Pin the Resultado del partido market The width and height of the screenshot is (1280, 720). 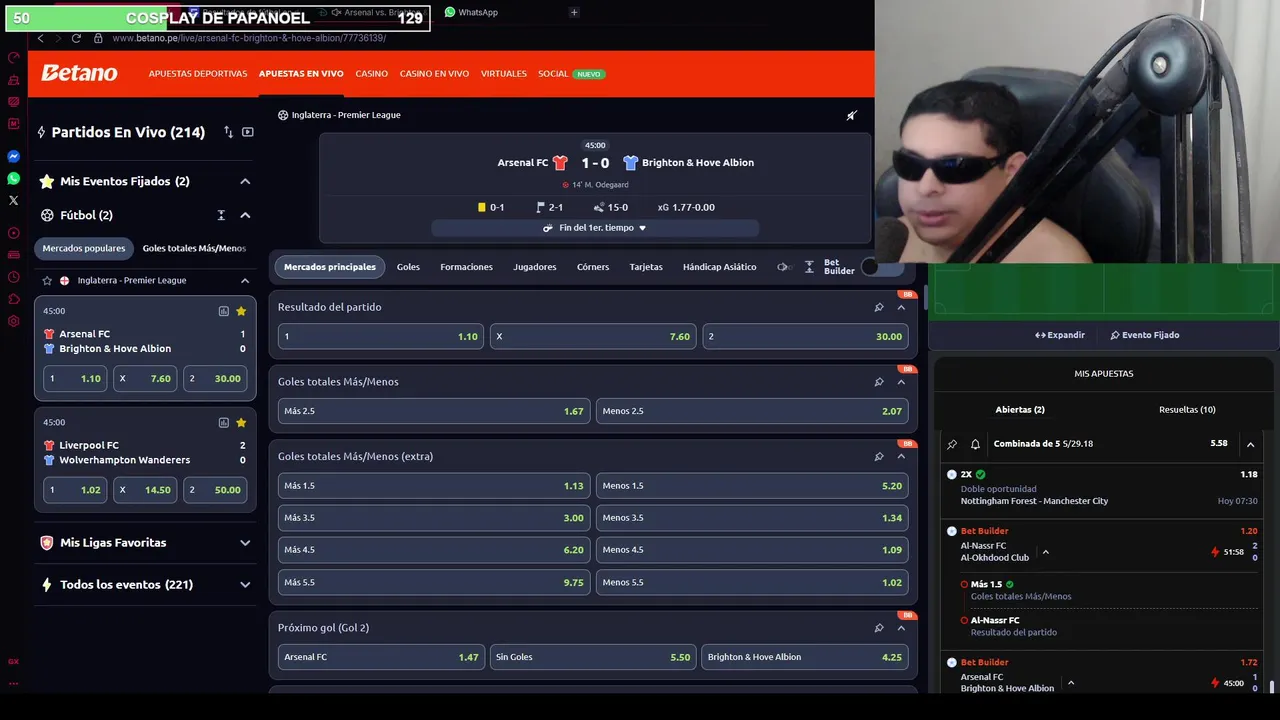[879, 307]
